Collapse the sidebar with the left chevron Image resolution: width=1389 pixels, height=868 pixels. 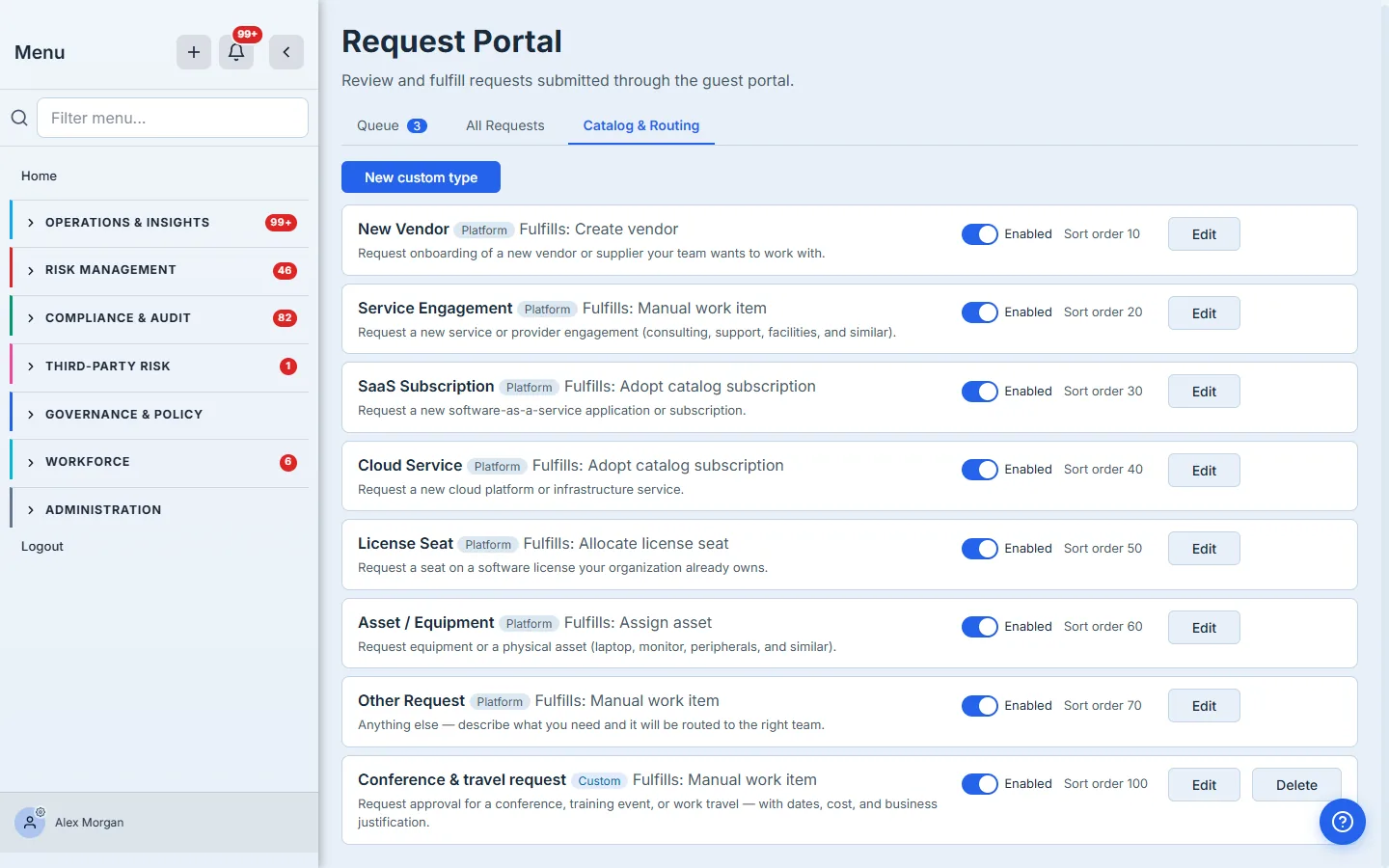pos(286,52)
